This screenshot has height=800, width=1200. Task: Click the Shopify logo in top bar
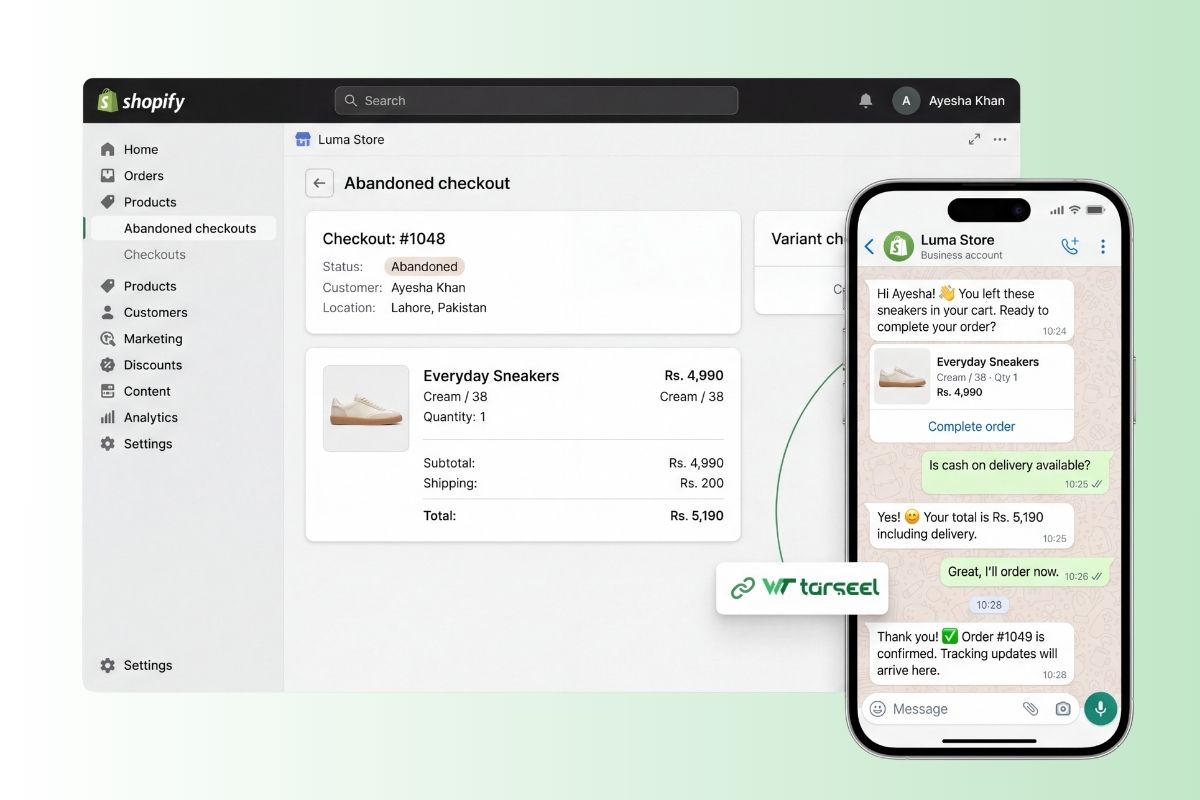(141, 101)
